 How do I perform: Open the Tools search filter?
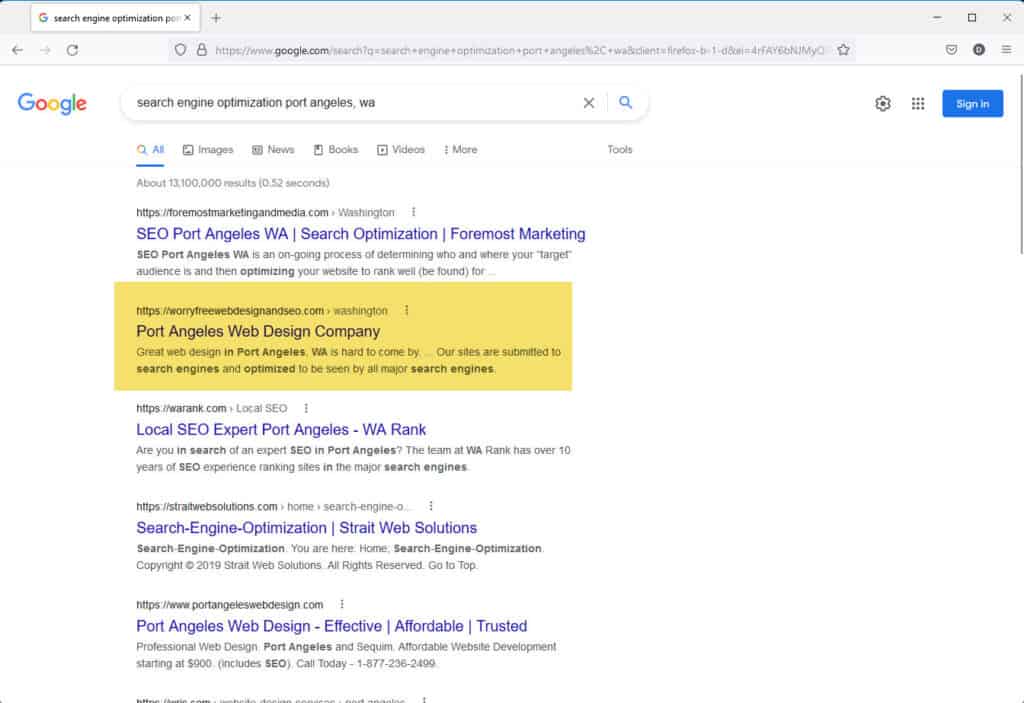[620, 150]
